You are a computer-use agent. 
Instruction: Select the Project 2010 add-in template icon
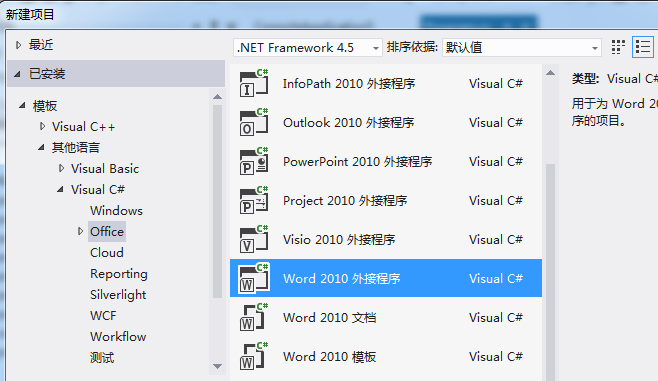[254, 201]
